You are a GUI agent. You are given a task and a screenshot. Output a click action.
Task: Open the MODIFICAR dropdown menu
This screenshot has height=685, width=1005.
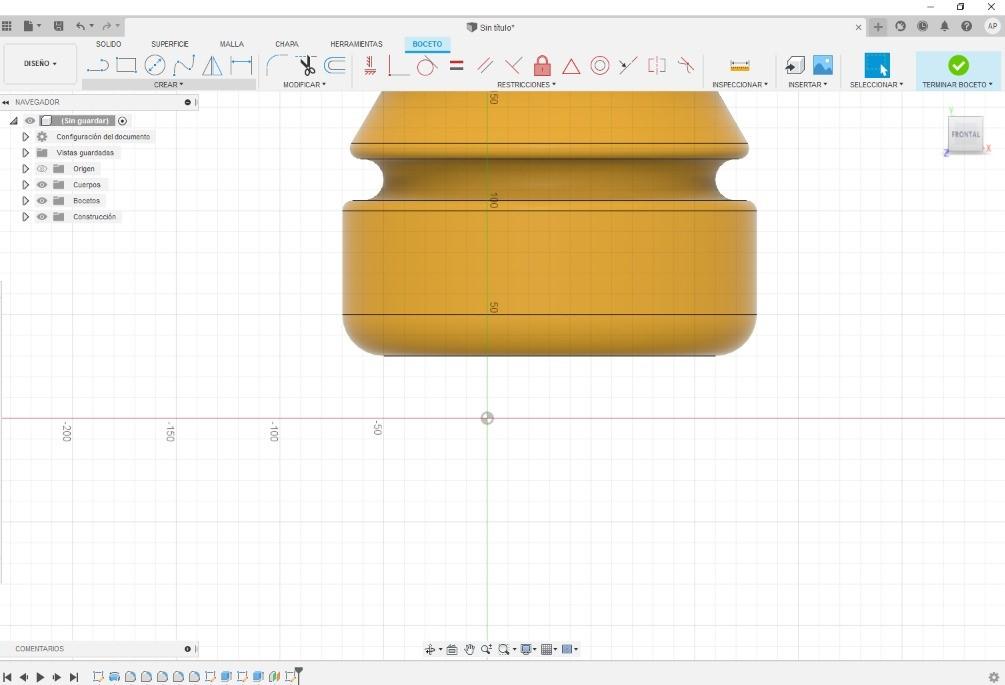tap(304, 85)
